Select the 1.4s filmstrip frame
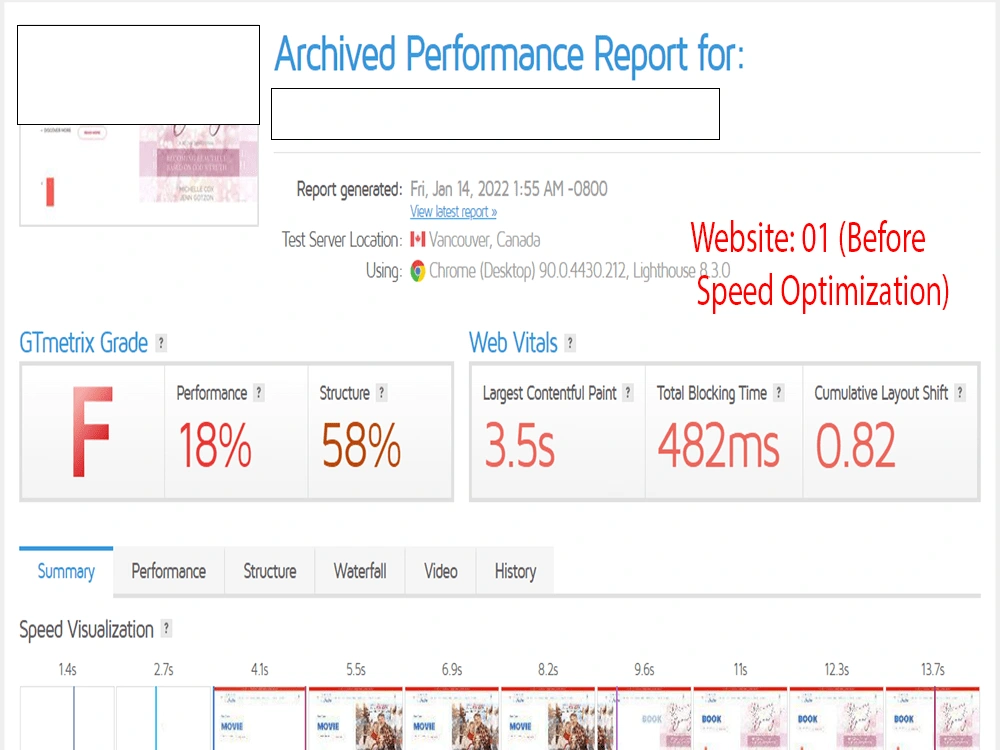Image resolution: width=1000 pixels, height=750 pixels. click(67, 718)
